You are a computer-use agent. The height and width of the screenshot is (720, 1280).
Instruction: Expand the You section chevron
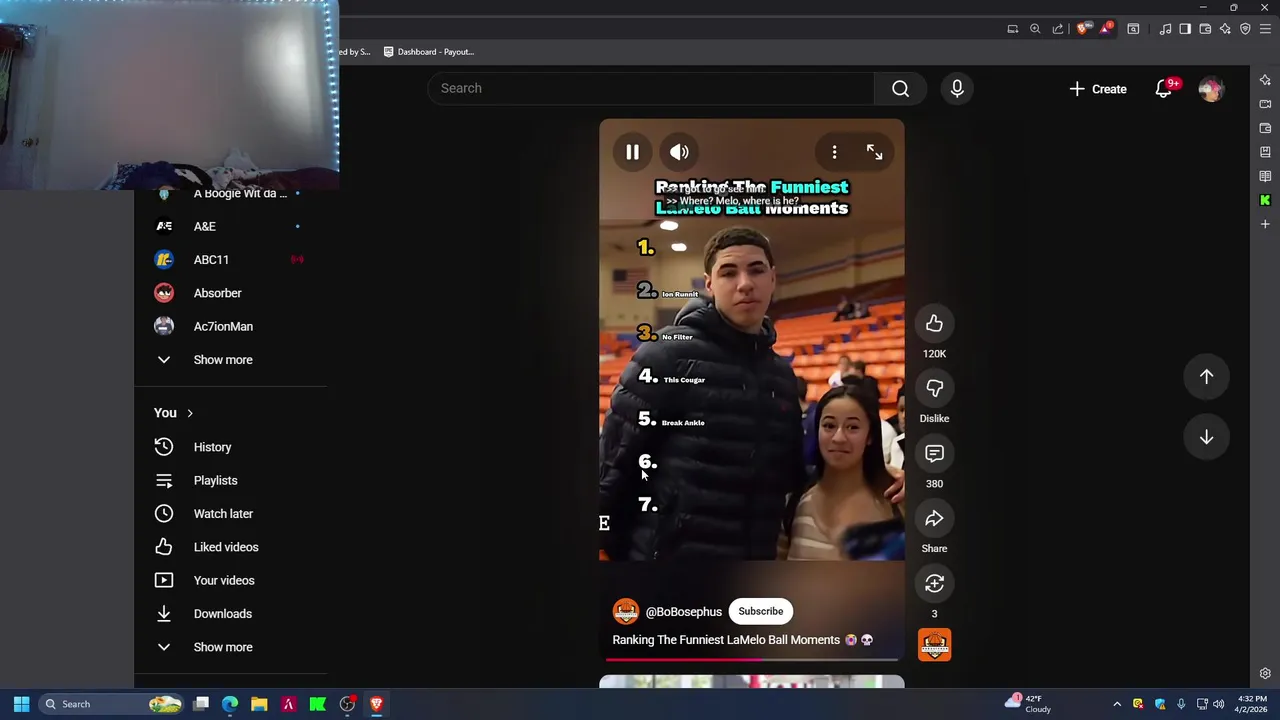[189, 413]
